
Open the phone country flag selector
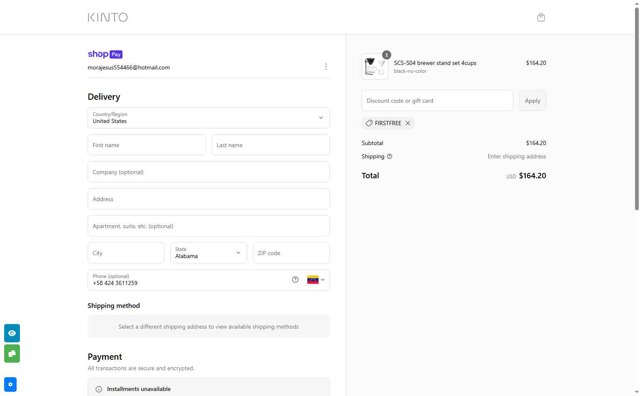coord(316,280)
